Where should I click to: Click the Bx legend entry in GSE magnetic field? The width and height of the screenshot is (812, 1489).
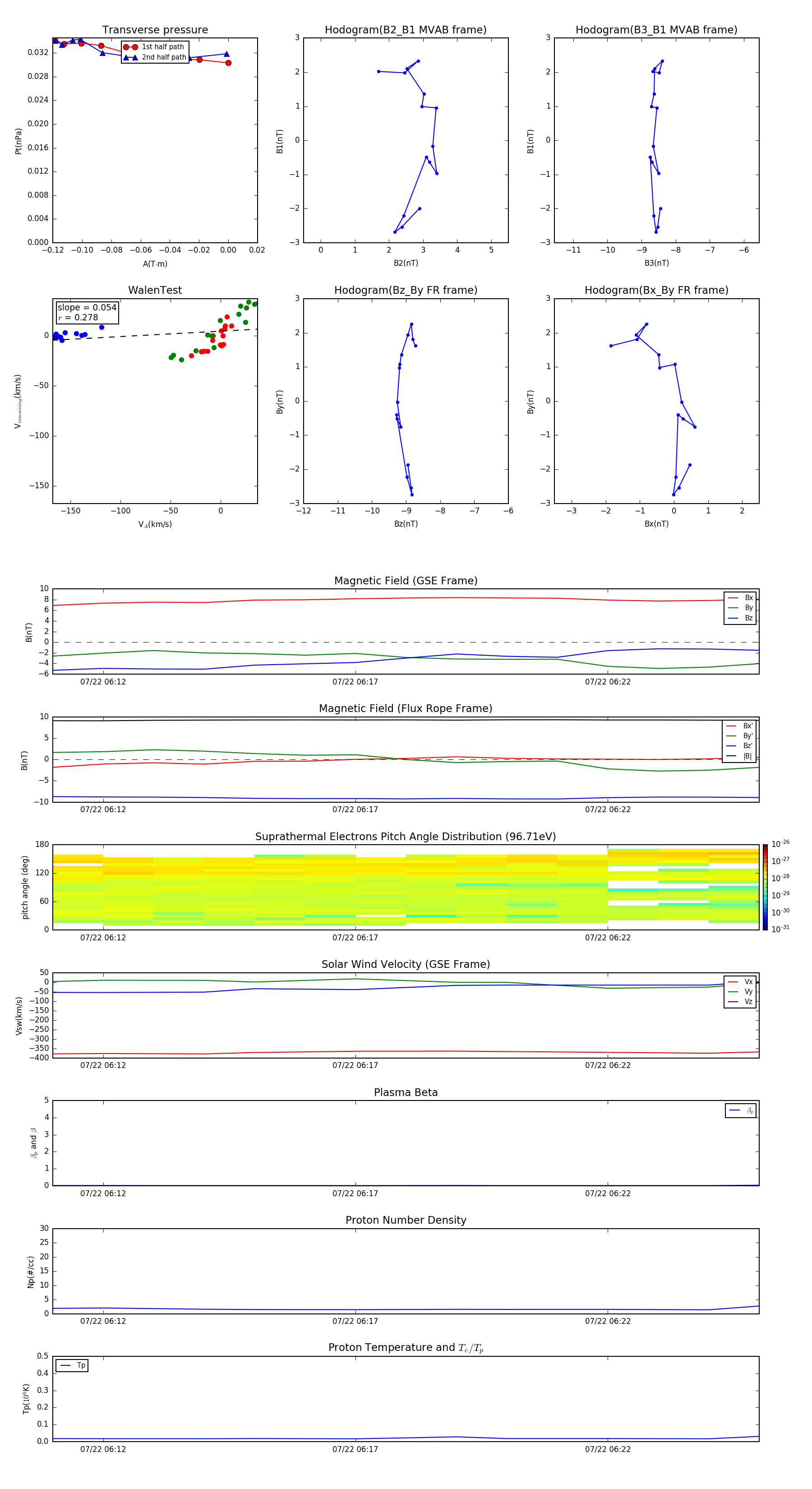click(x=740, y=598)
